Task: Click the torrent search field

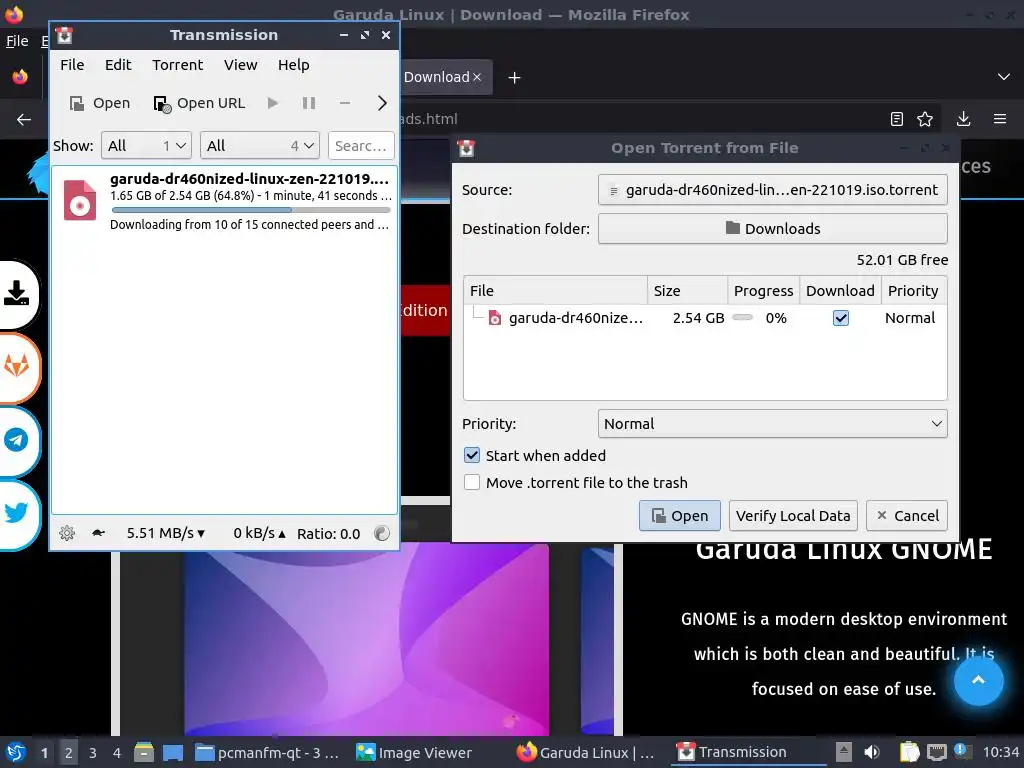Action: [361, 146]
